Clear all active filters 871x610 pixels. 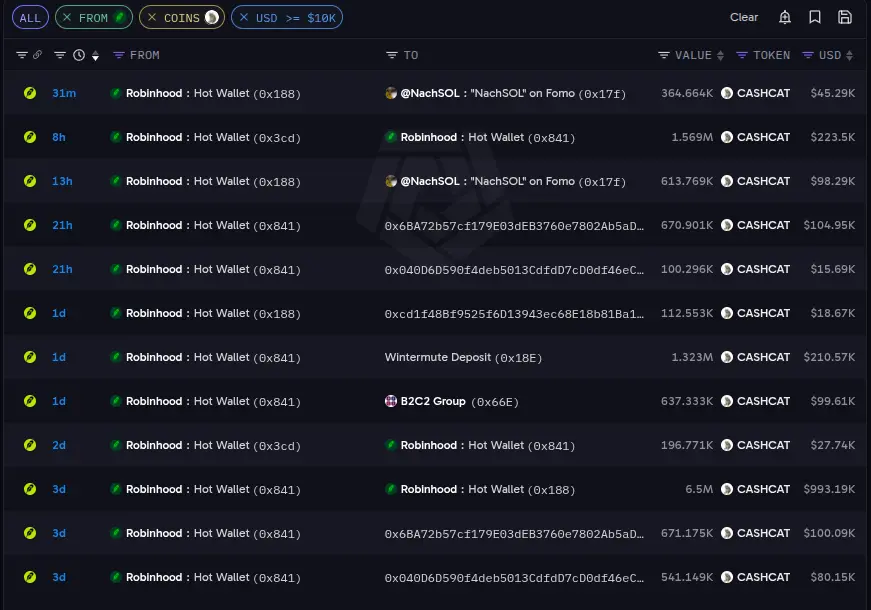coord(744,17)
